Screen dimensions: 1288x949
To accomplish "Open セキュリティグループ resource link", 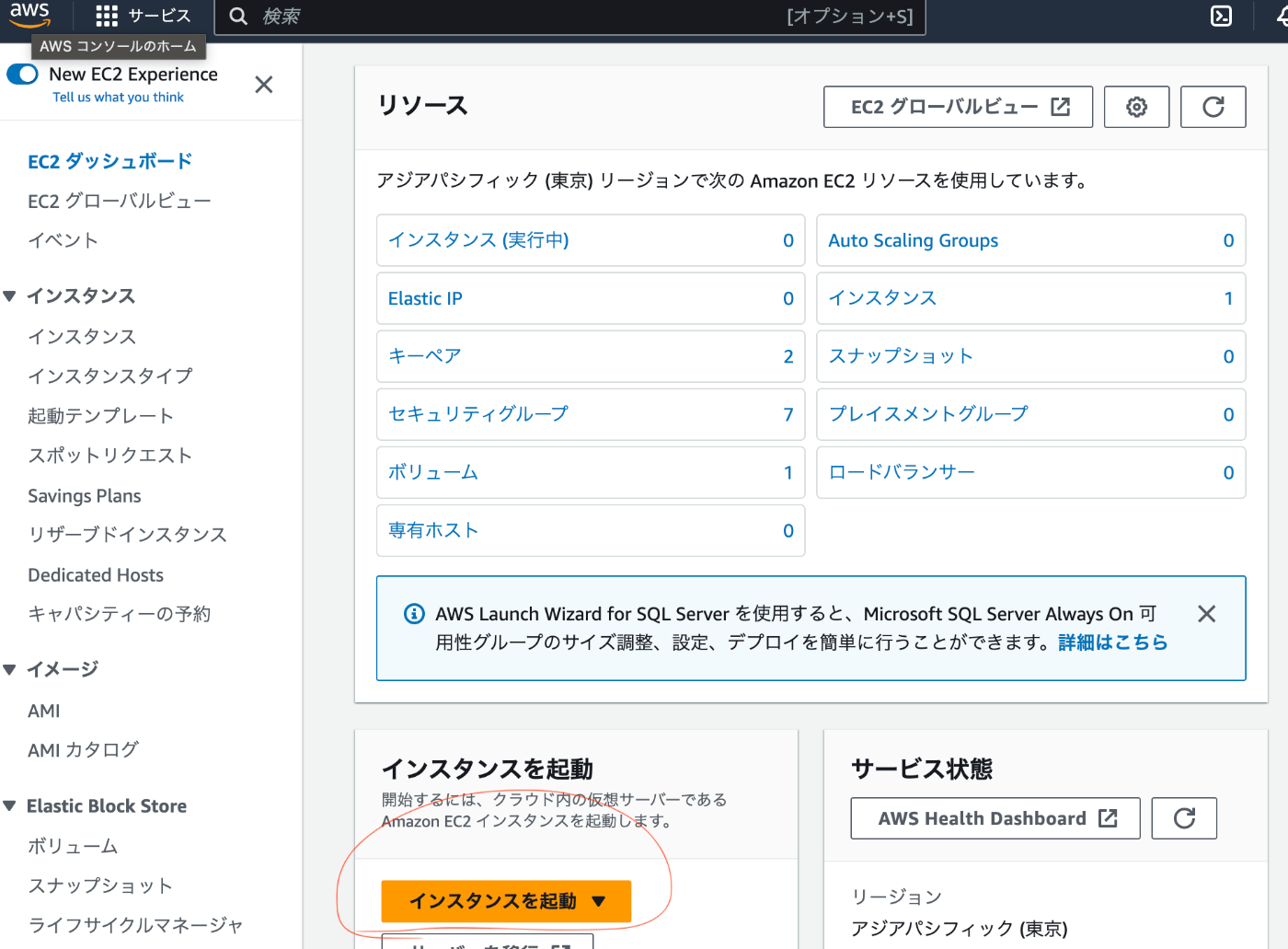I will [x=478, y=414].
